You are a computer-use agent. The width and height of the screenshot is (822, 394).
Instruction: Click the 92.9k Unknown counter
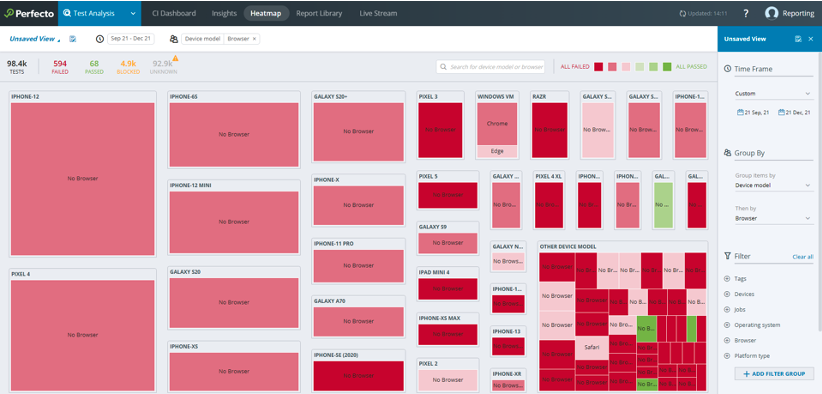click(x=163, y=67)
